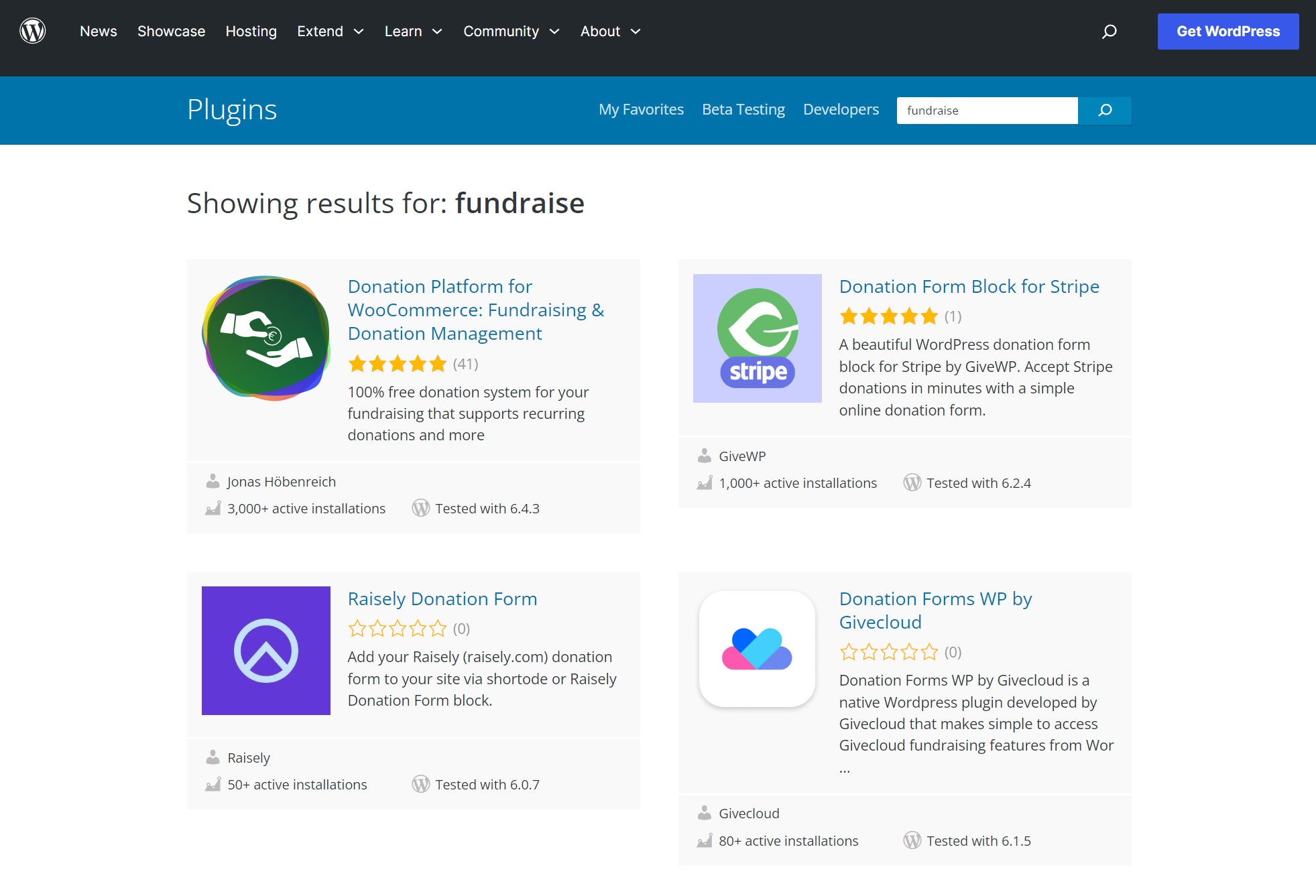Viewport: 1316px width, 896px height.
Task: Click the author name Jonas Höbenreich
Action: point(282,481)
